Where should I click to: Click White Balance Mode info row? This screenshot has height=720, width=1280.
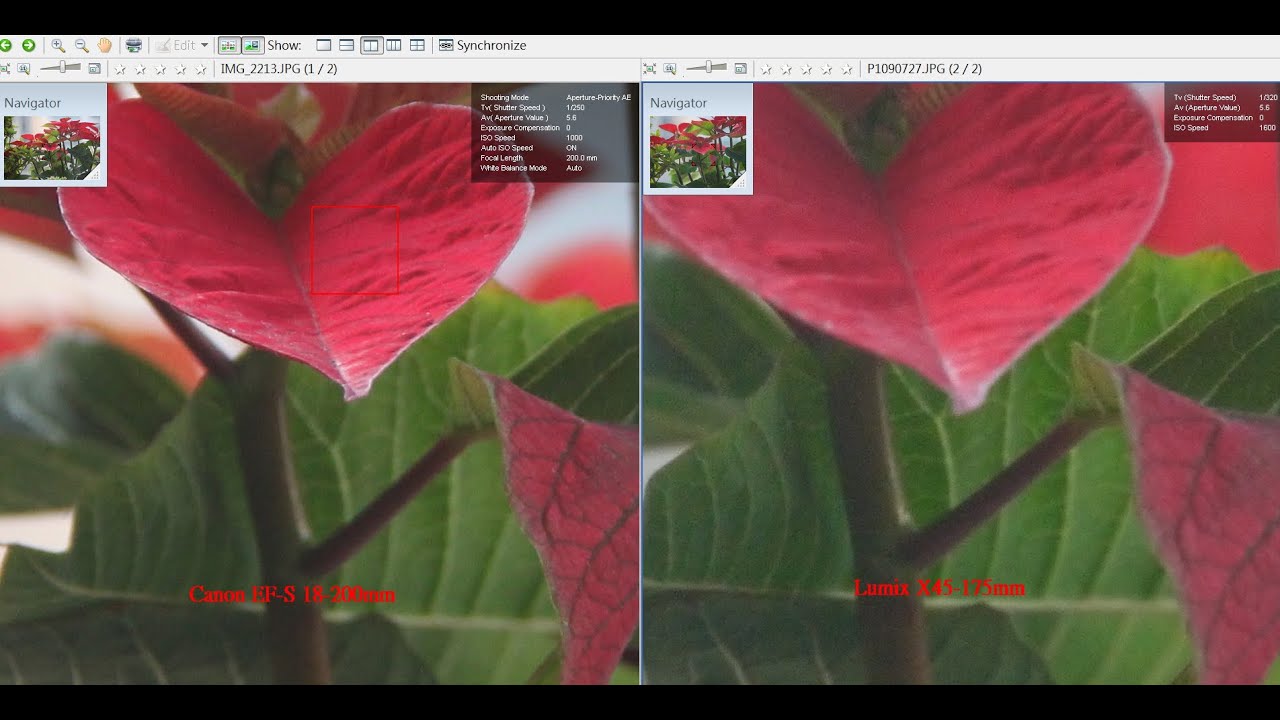pos(532,168)
